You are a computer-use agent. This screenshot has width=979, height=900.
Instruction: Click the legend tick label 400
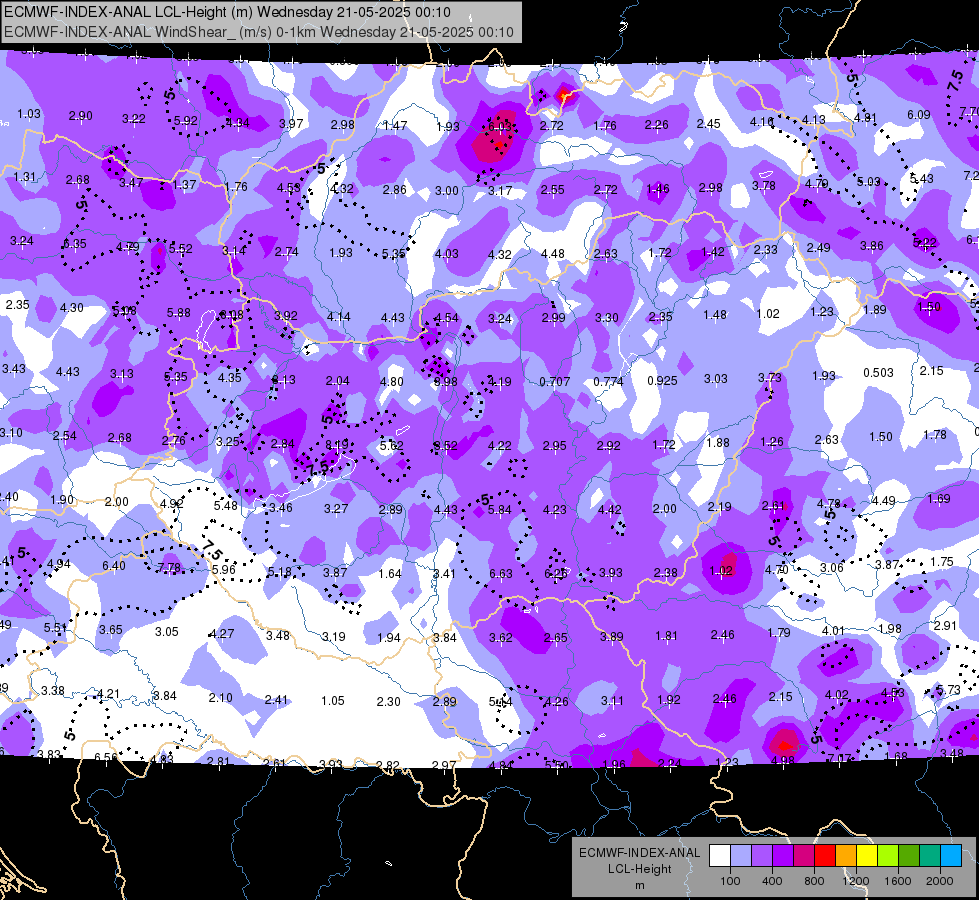772,881
